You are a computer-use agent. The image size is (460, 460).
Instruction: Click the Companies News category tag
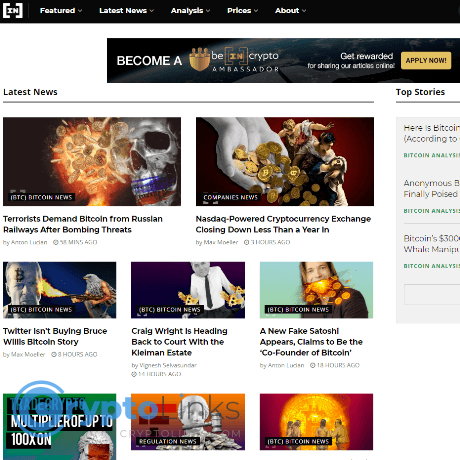(x=231, y=197)
